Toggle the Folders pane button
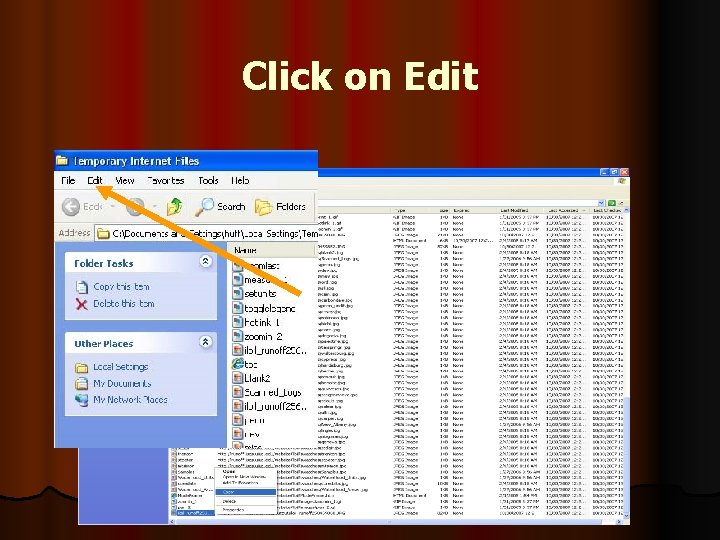 [280, 207]
